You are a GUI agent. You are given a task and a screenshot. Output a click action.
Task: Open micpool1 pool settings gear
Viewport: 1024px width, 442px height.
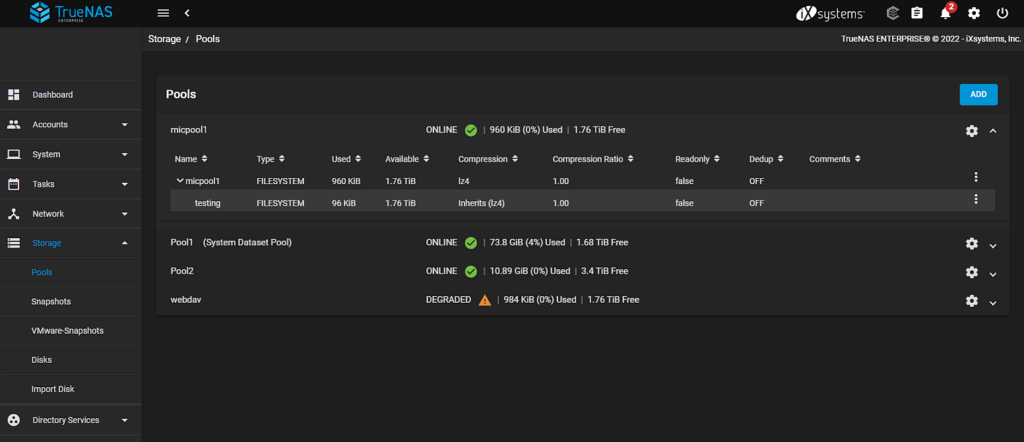(971, 131)
